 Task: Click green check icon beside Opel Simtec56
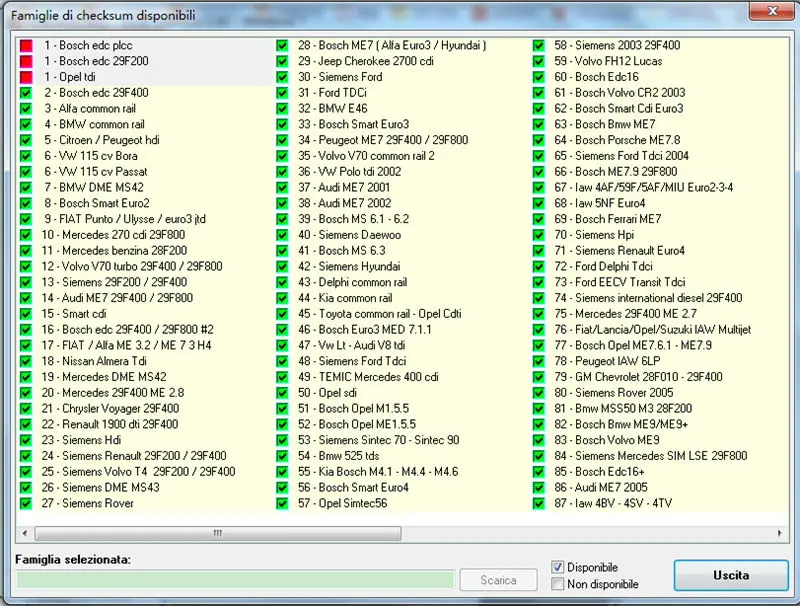pyautogui.click(x=282, y=503)
